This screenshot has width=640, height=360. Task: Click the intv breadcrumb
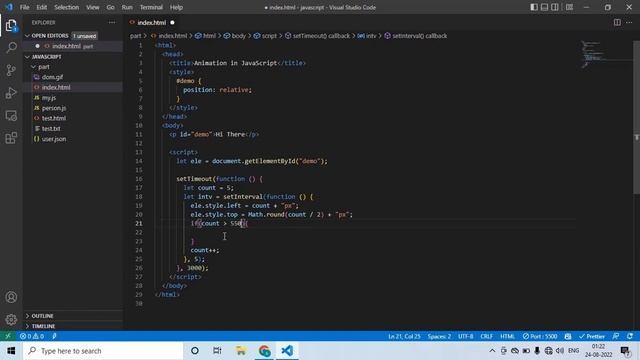point(367,36)
